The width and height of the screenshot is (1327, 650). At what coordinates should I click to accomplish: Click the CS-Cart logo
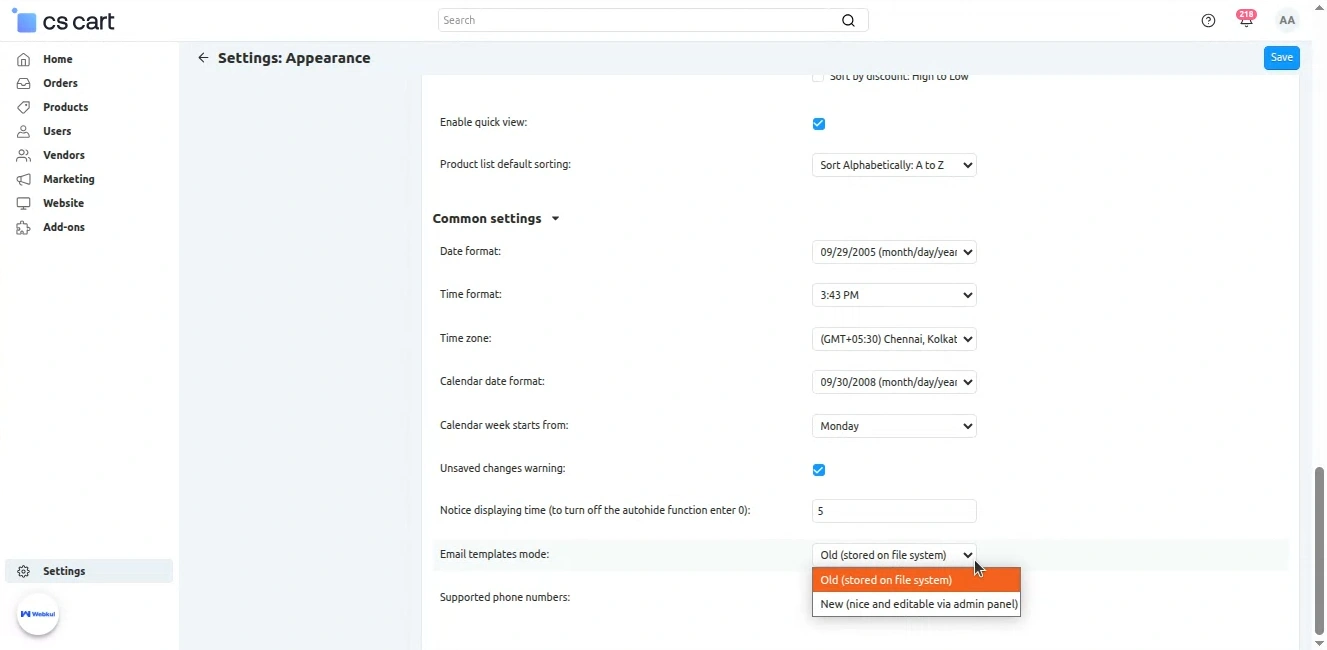click(64, 21)
